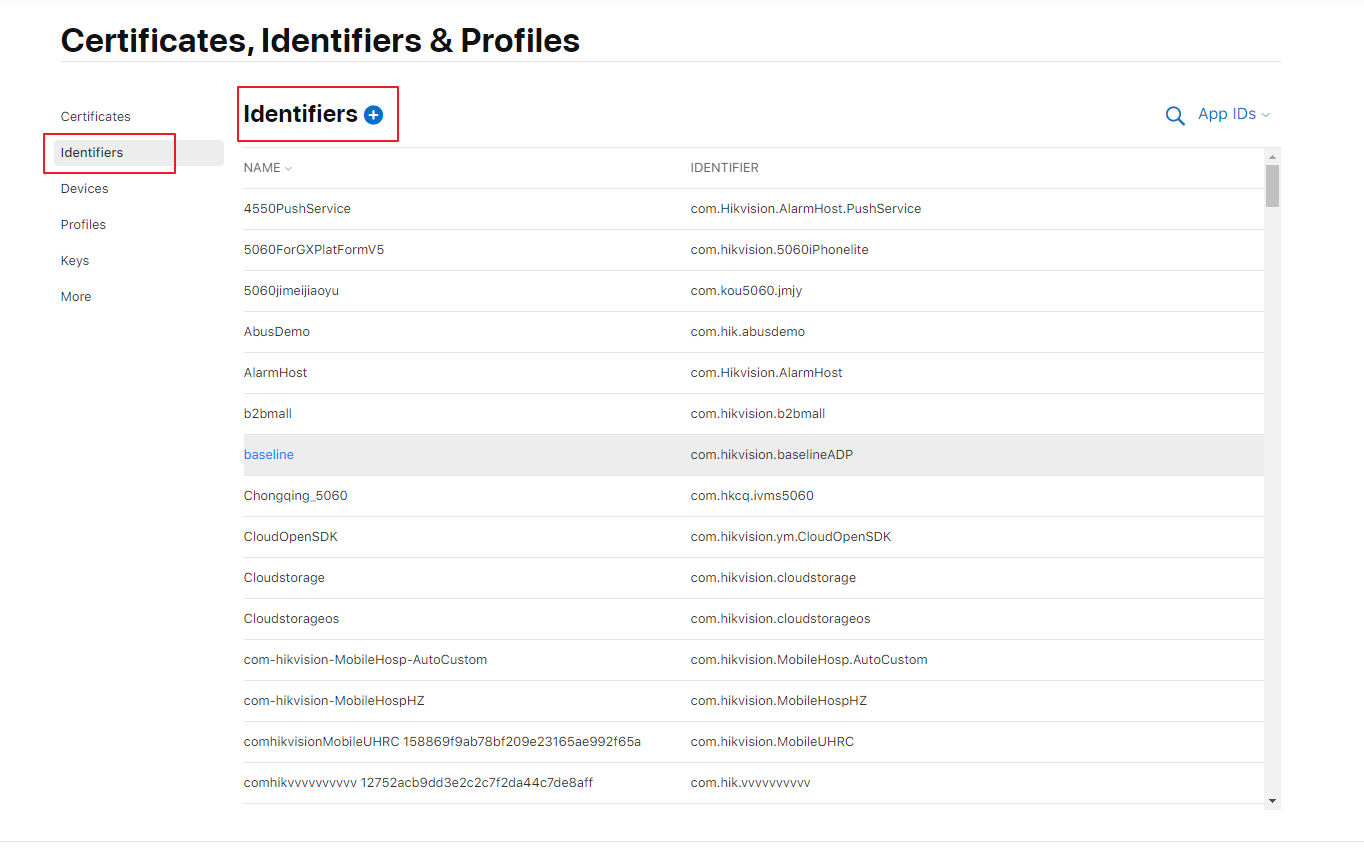The height and width of the screenshot is (855, 1364).
Task: Click identifier com.hikvision.MobileHosp.AutoCustom
Action: point(809,660)
